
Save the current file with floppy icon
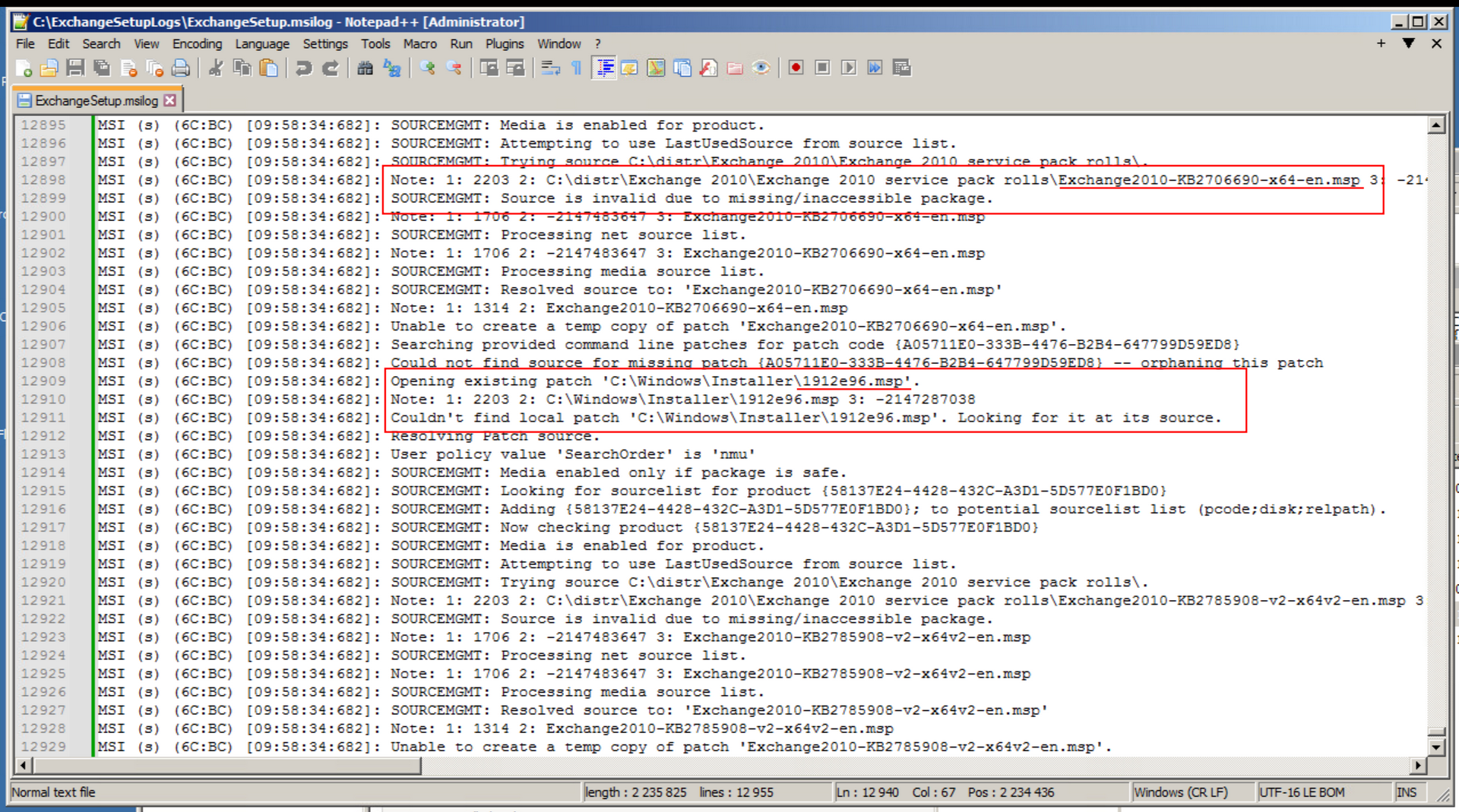75,68
